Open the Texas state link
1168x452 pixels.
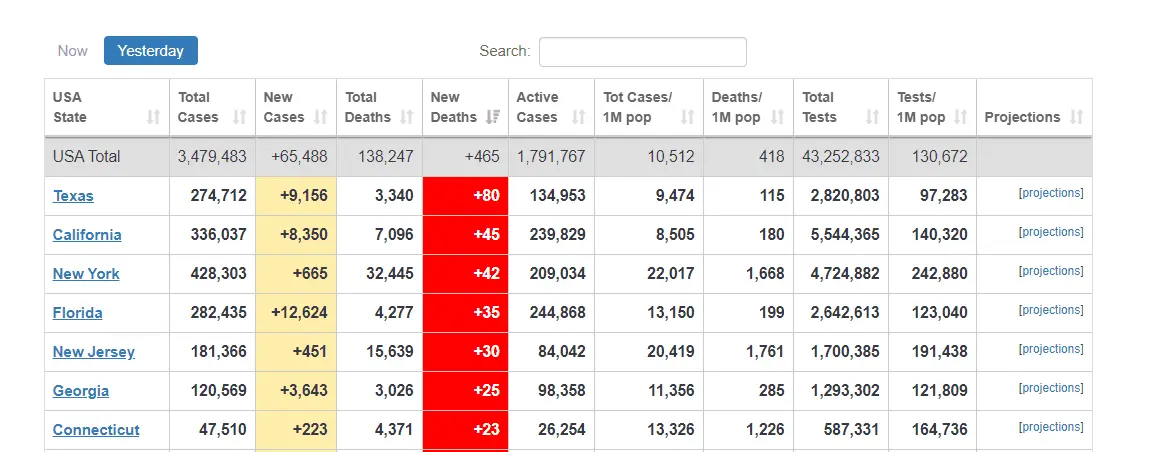(73, 196)
